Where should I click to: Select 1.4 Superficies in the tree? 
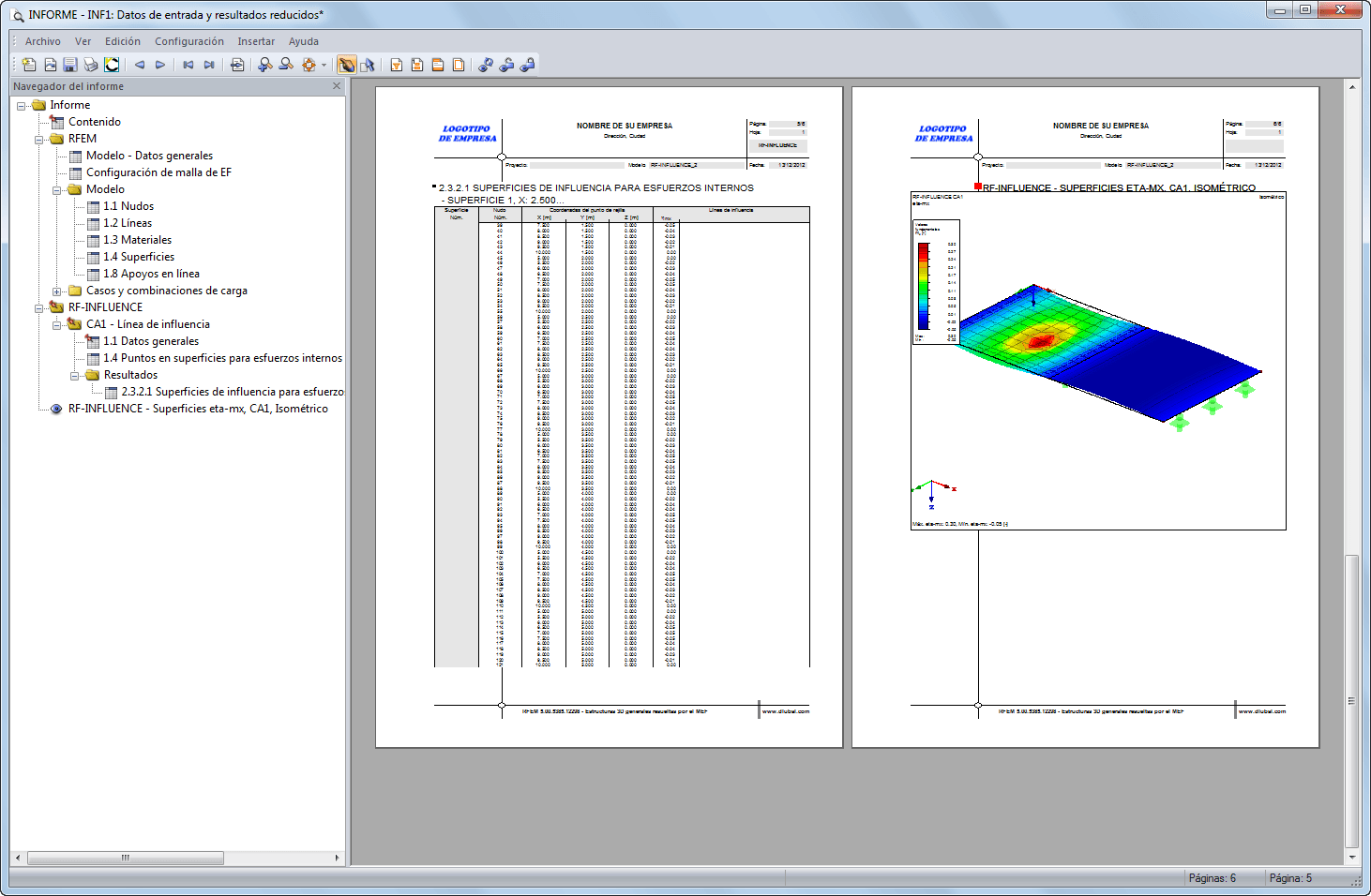139,257
